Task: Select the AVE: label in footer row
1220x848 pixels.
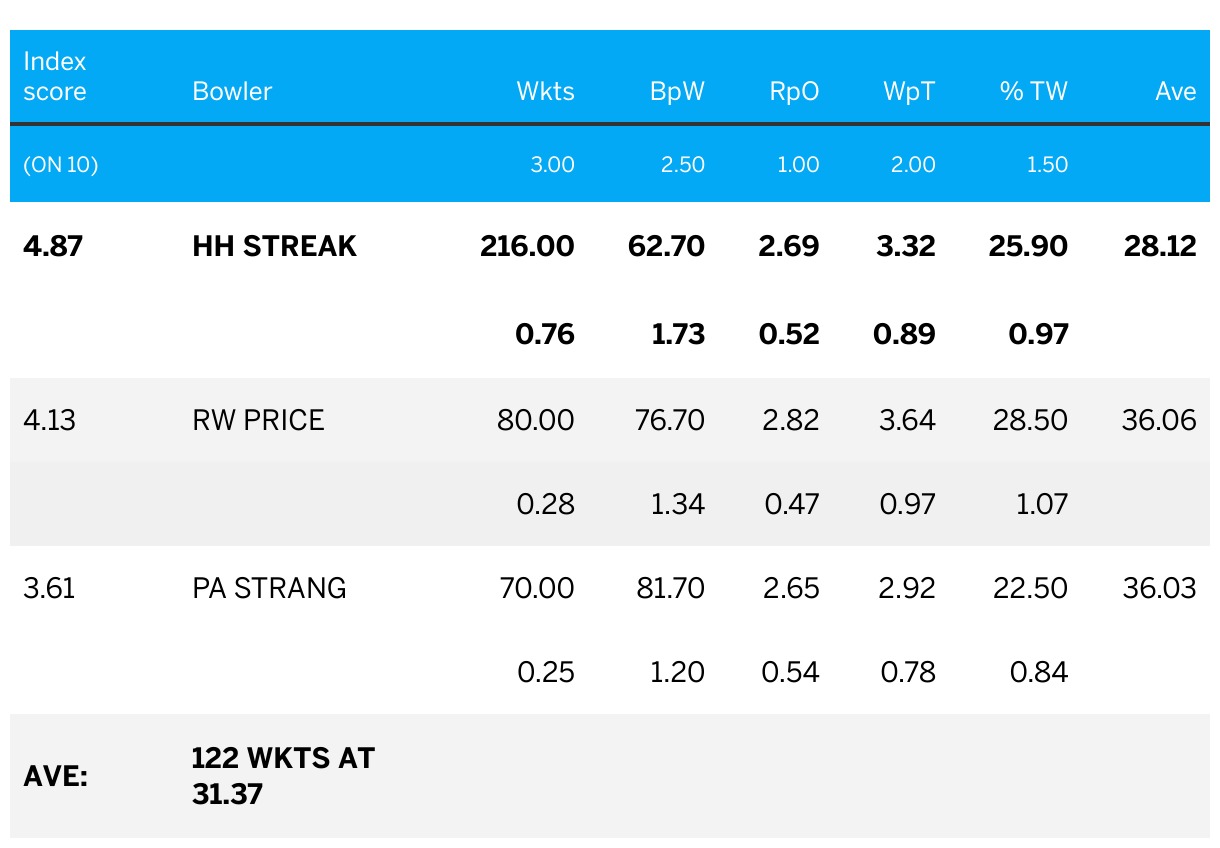Action: pyautogui.click(x=55, y=776)
